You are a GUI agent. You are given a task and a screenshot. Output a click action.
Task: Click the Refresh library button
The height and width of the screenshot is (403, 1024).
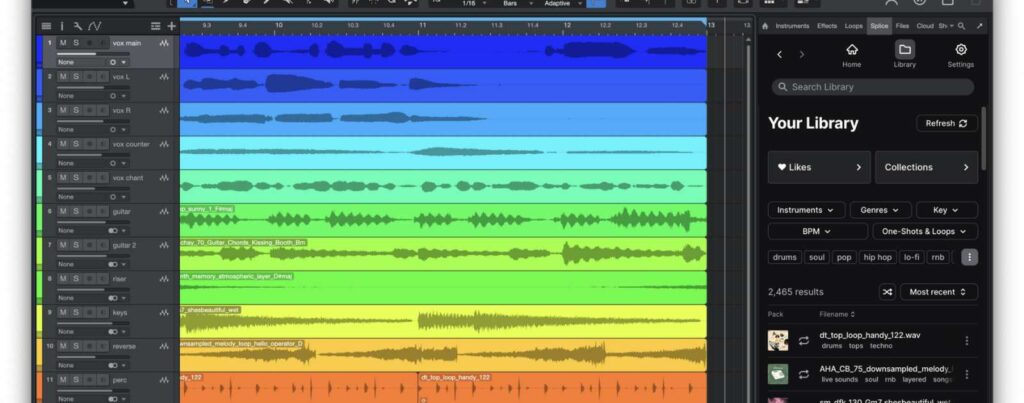[946, 123]
